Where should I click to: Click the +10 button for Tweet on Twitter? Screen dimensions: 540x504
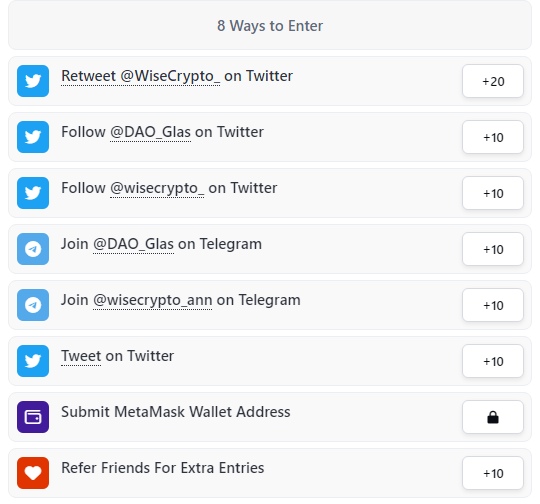coord(493,361)
